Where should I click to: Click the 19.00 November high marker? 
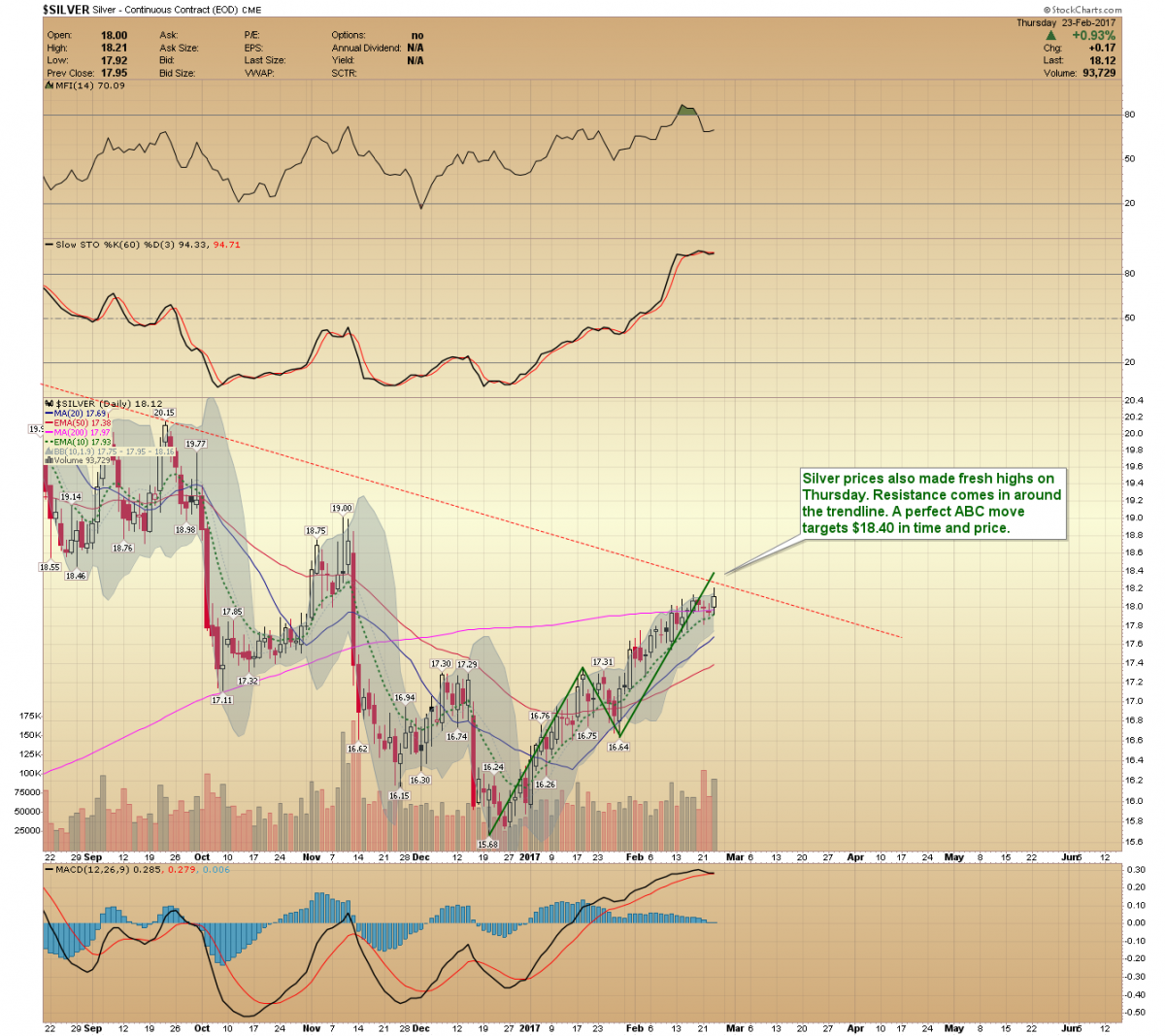pyautogui.click(x=342, y=508)
